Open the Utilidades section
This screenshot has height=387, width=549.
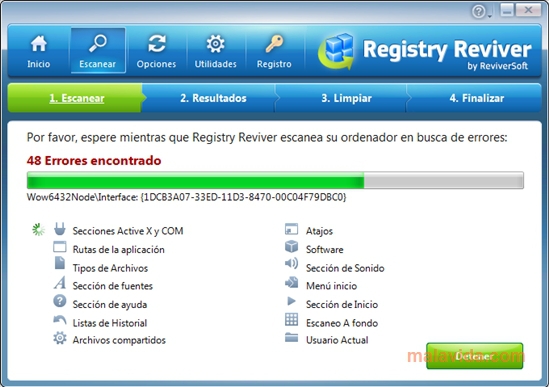coord(215,51)
